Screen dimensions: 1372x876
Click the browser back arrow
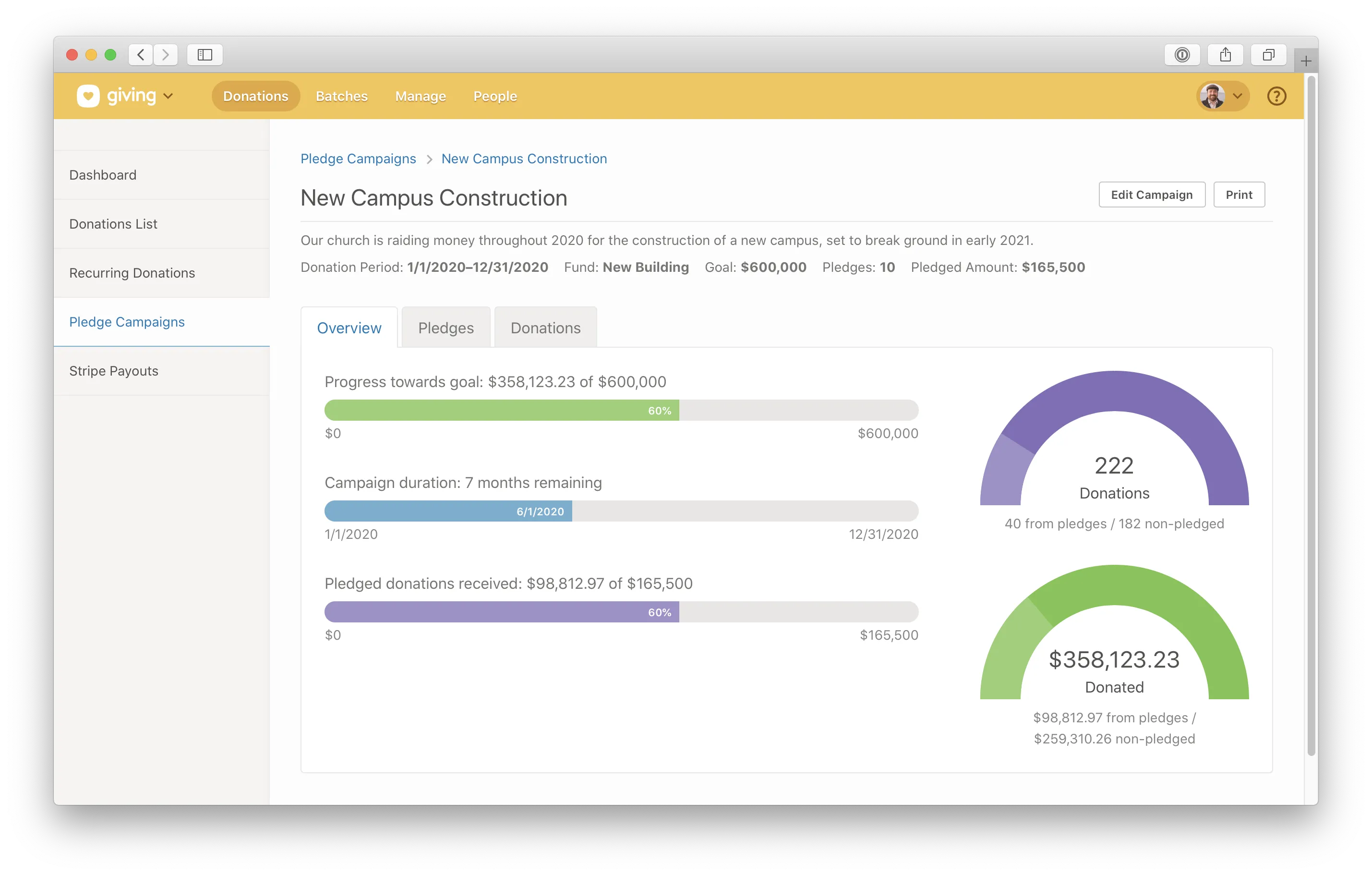point(141,55)
